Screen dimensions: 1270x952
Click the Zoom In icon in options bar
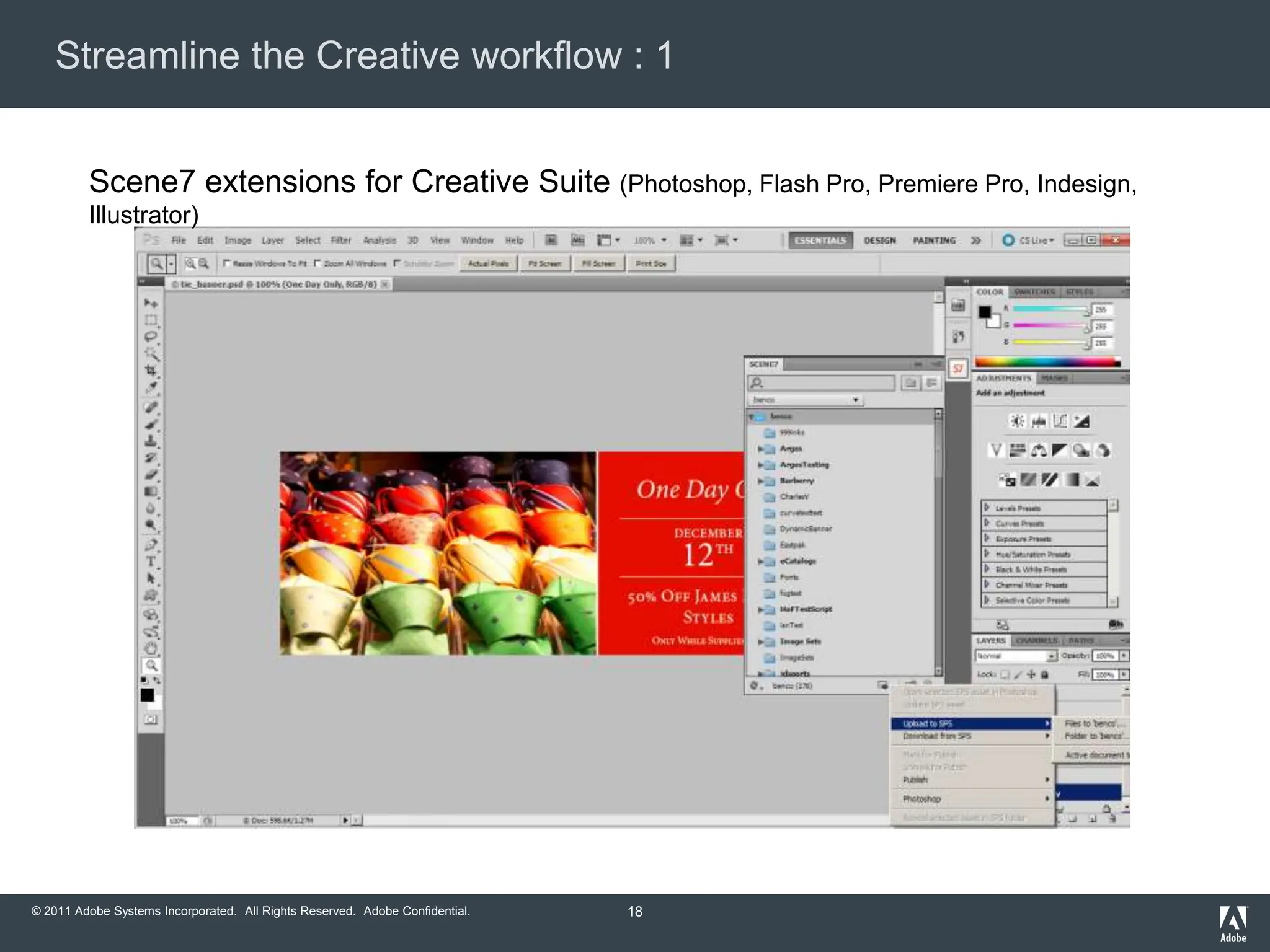[190, 263]
